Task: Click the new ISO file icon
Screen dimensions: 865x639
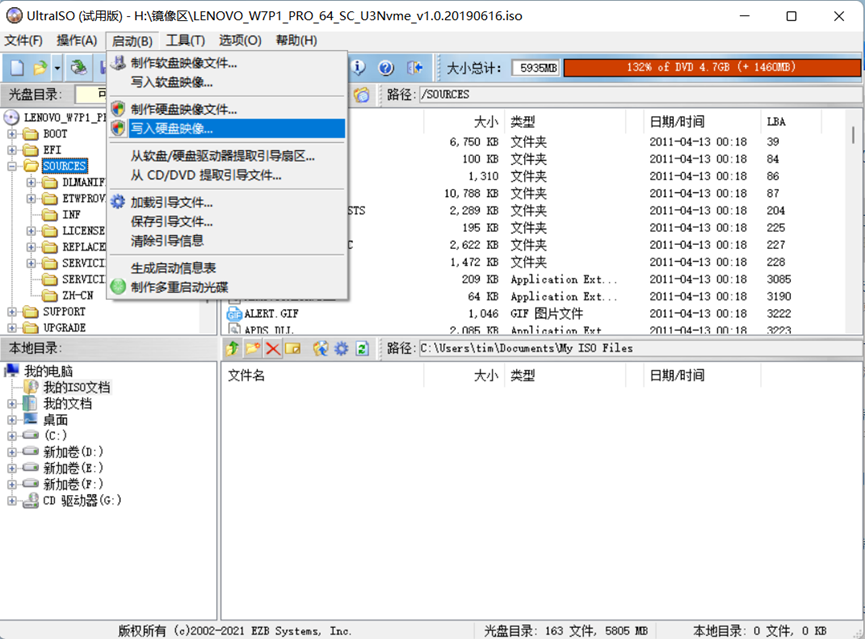Action: pyautogui.click(x=15, y=67)
